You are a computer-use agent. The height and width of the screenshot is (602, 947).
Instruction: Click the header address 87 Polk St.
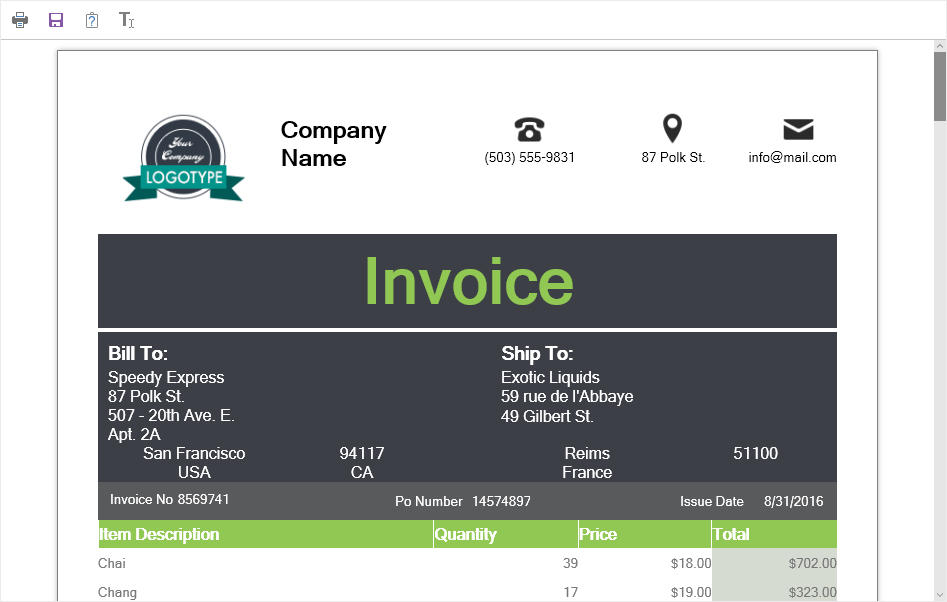pos(673,158)
